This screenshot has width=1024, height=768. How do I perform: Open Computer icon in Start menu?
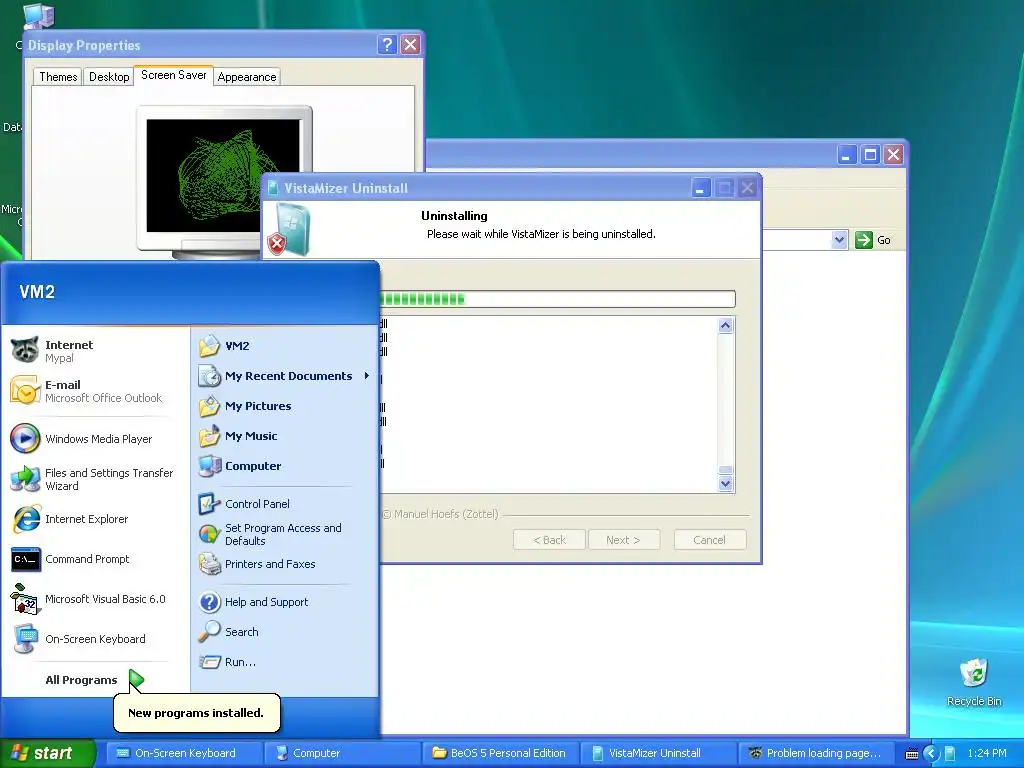point(210,466)
